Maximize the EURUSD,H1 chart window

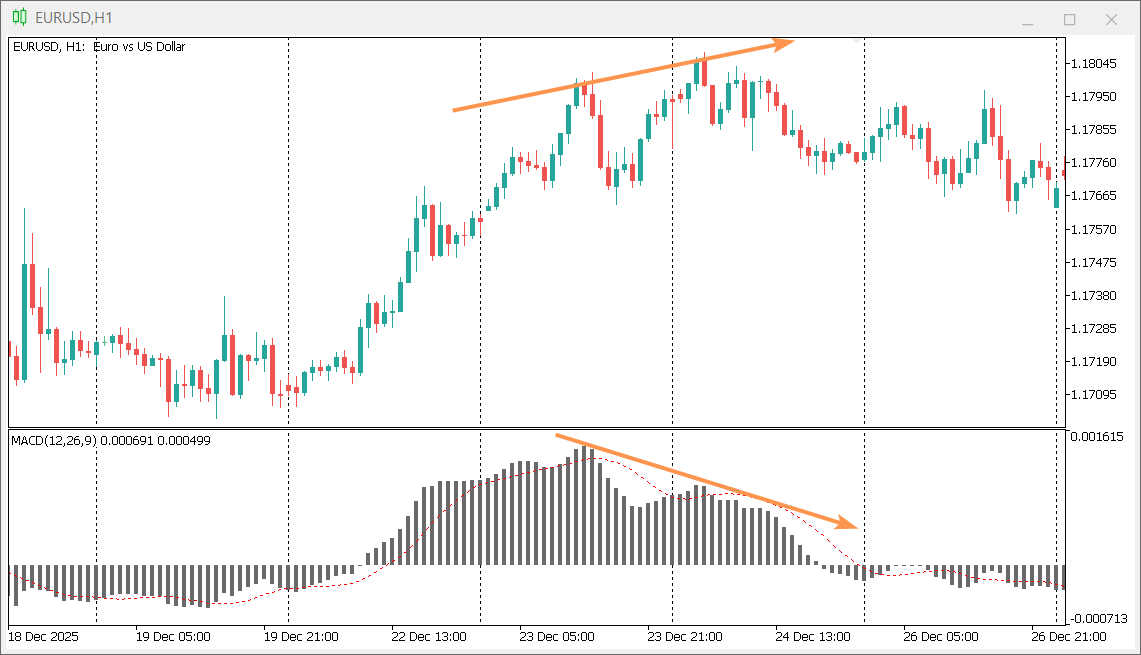pos(1069,19)
